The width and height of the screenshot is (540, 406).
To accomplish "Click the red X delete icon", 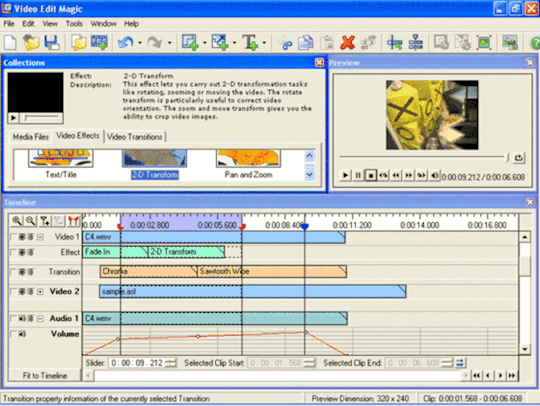I will (347, 43).
